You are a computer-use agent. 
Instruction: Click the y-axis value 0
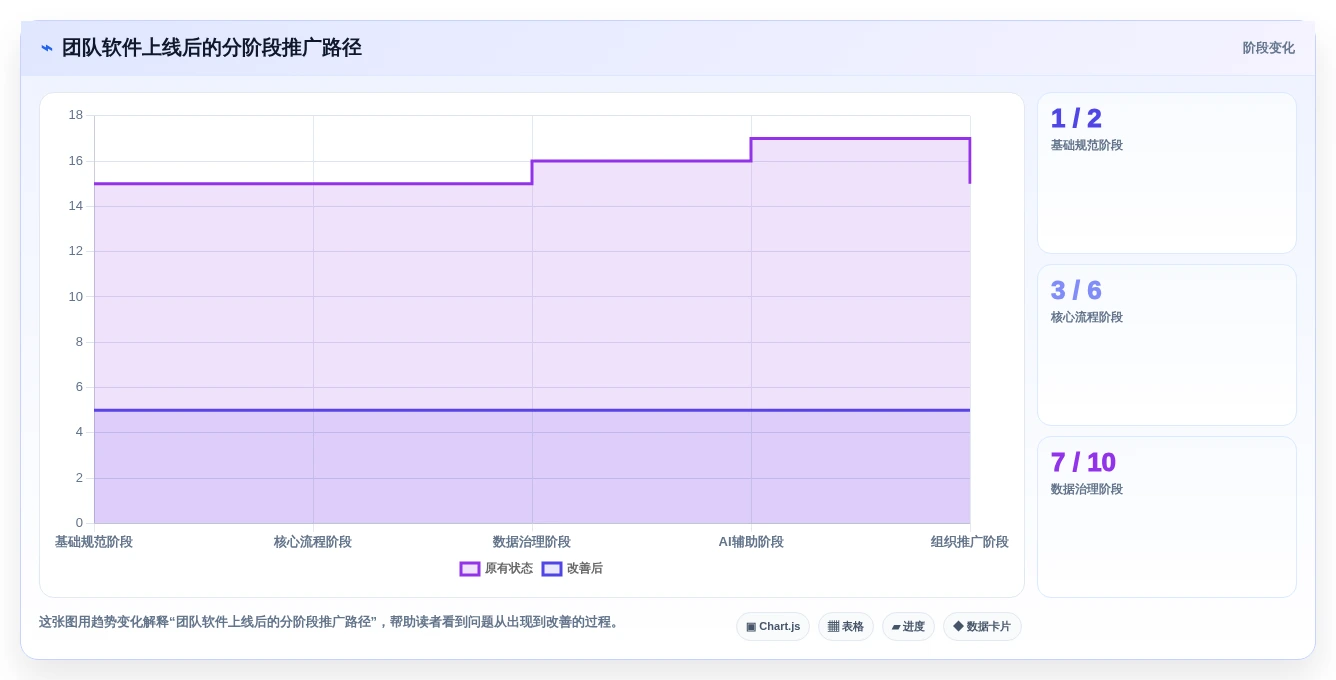[x=80, y=523]
